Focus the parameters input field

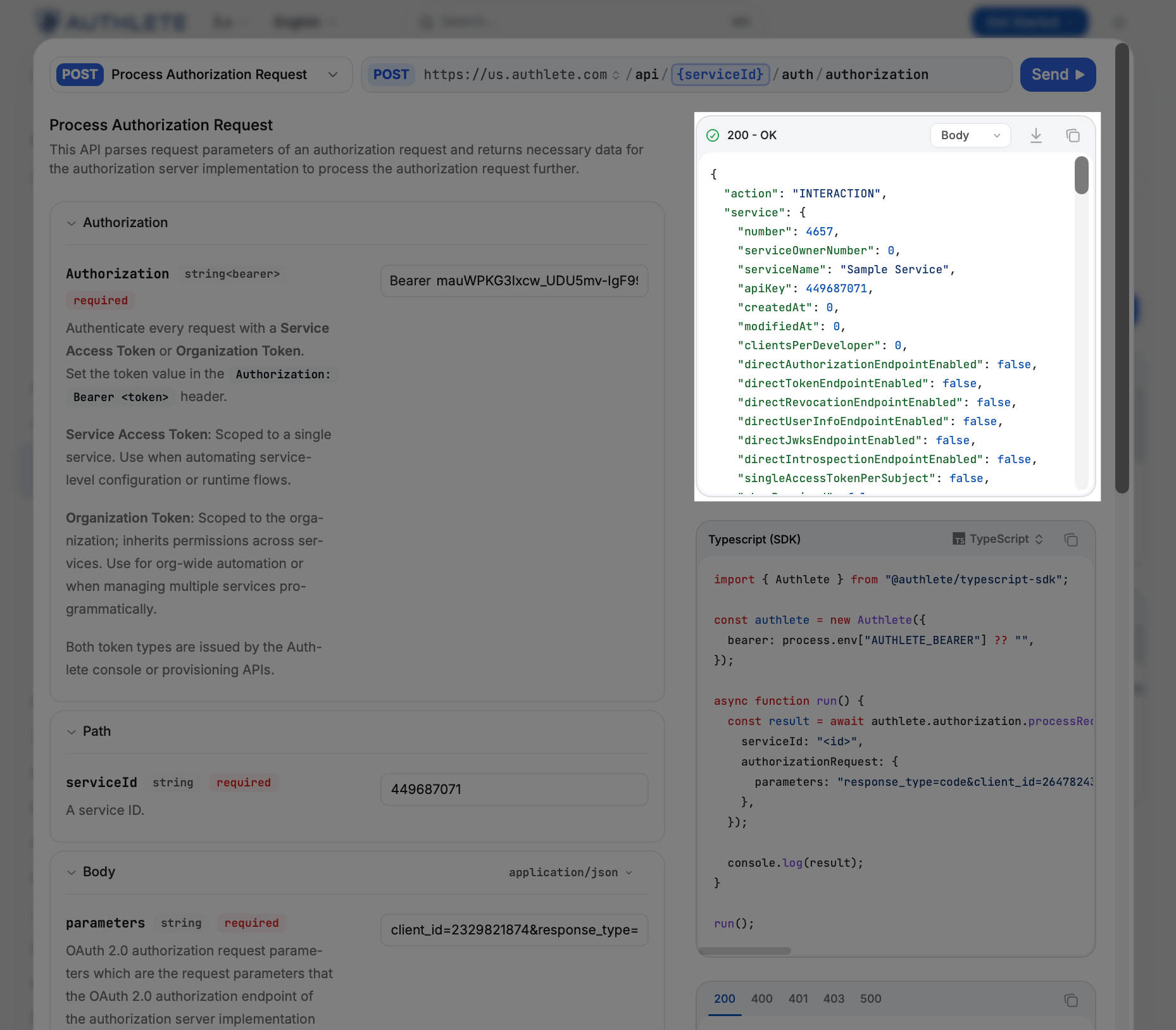[x=514, y=930]
